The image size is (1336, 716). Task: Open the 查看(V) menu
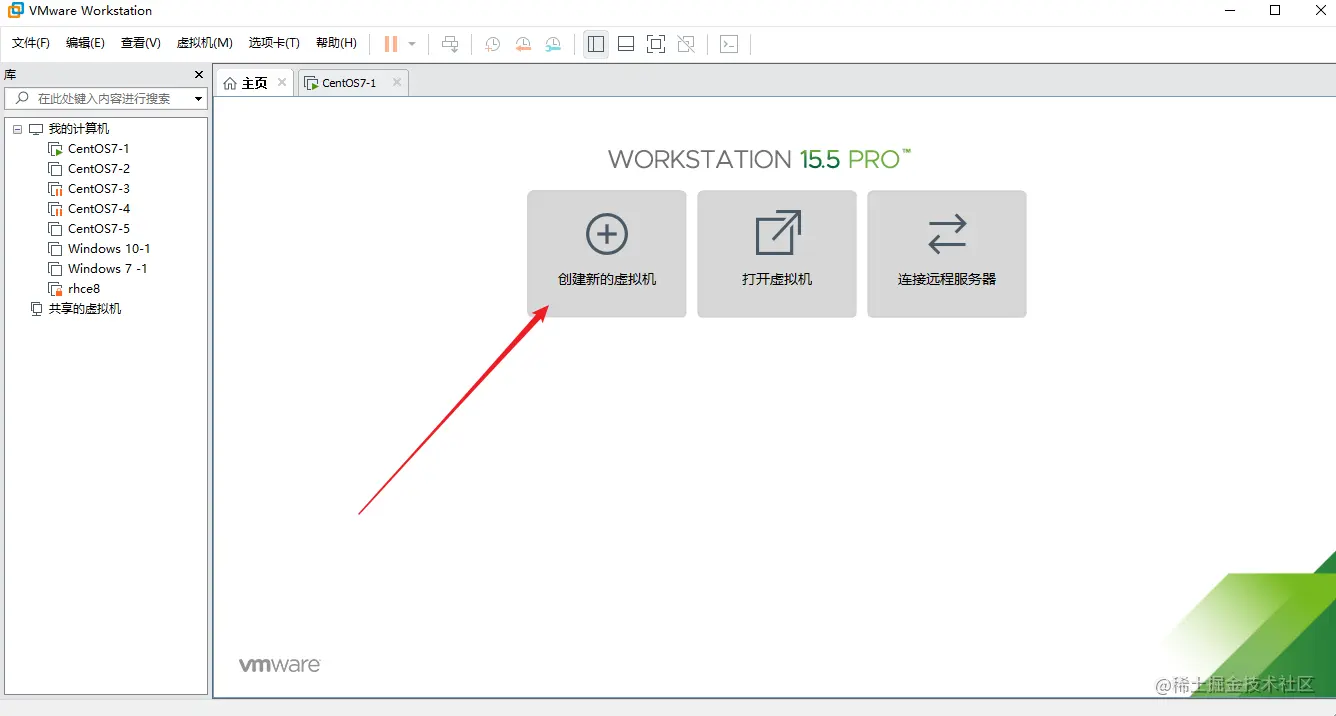click(141, 43)
